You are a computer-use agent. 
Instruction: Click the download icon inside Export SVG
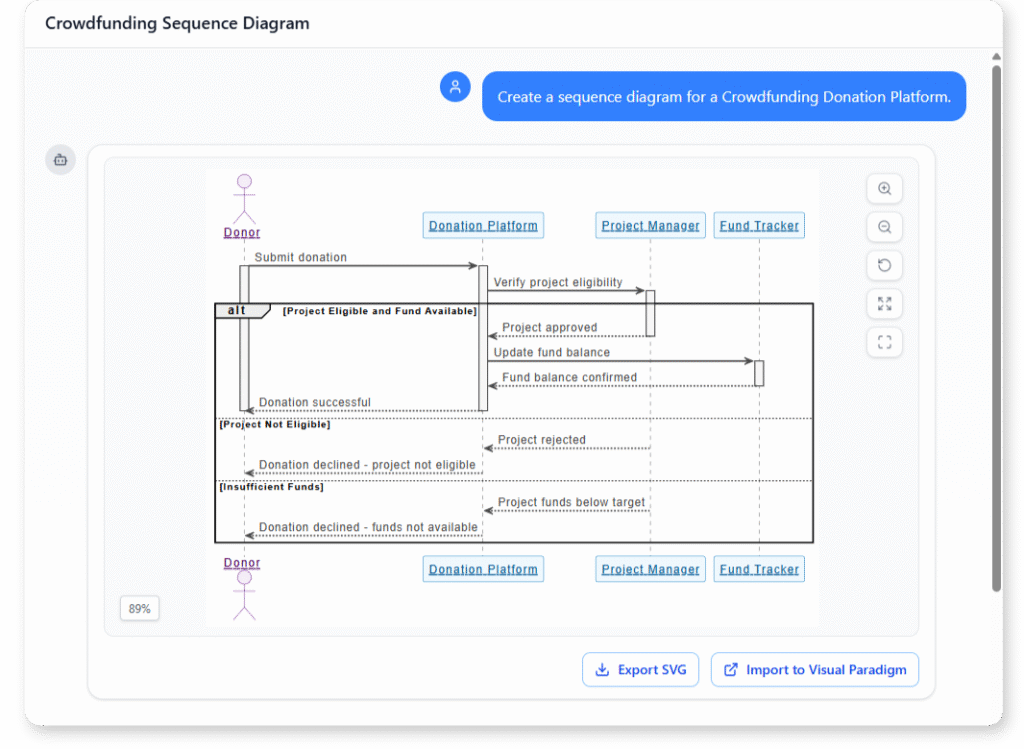pos(603,669)
